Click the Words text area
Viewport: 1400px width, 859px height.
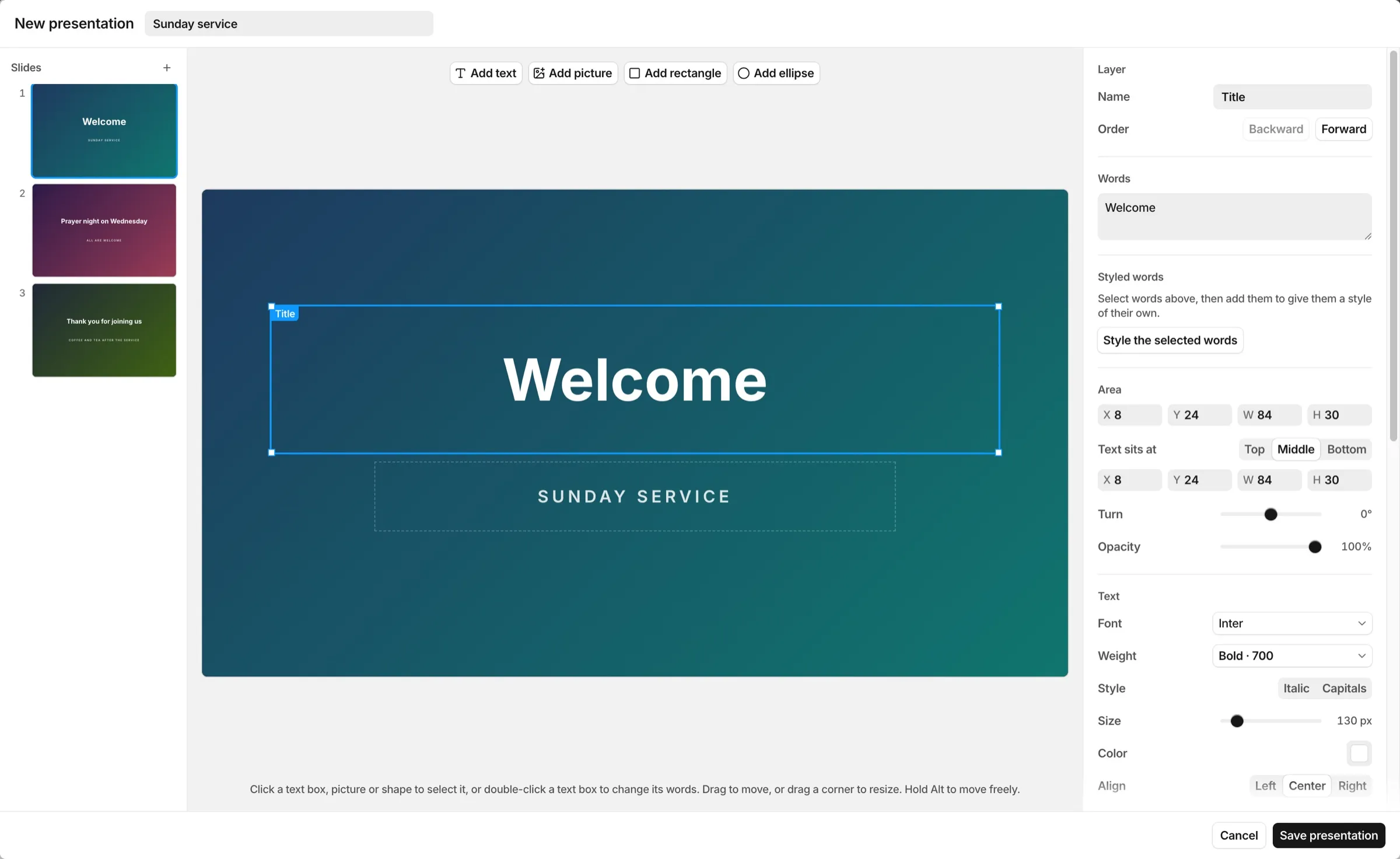[x=1234, y=217]
